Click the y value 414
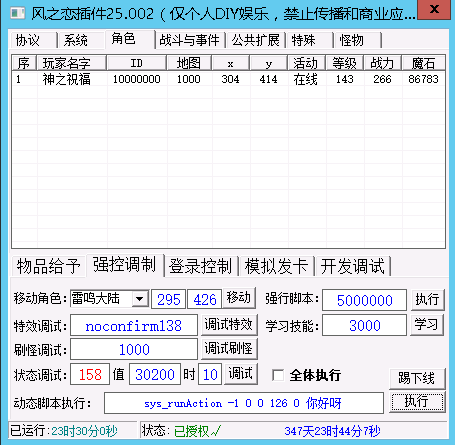 tap(268, 79)
